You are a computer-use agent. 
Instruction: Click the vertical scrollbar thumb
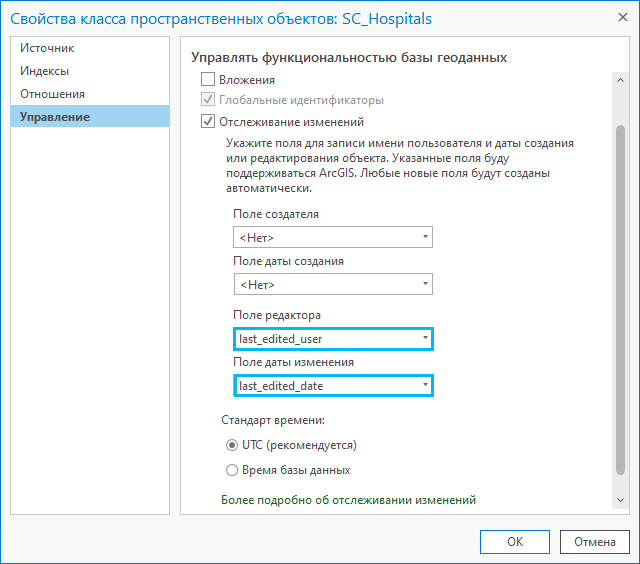point(620,300)
